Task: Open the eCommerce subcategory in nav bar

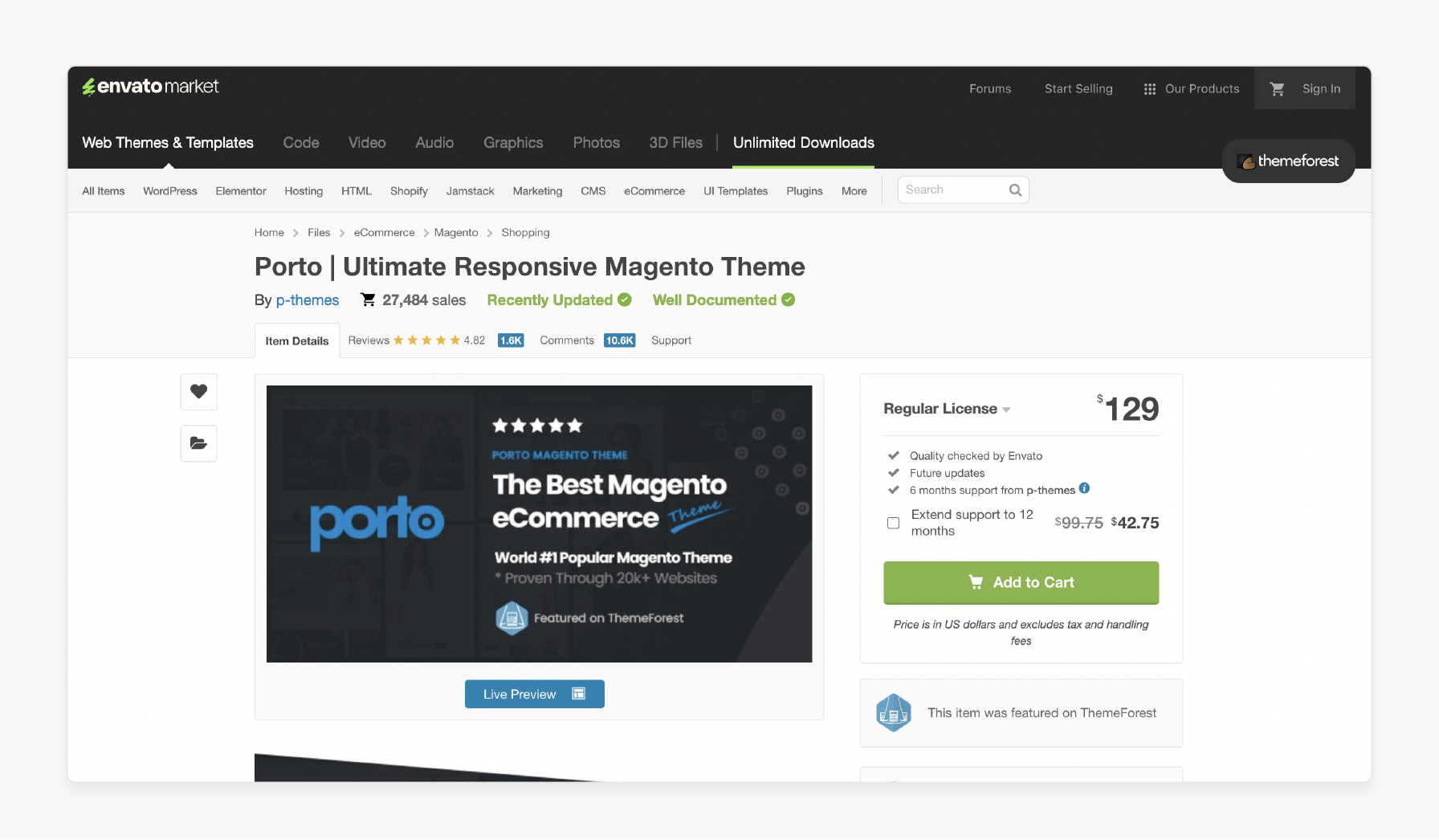Action: (654, 191)
